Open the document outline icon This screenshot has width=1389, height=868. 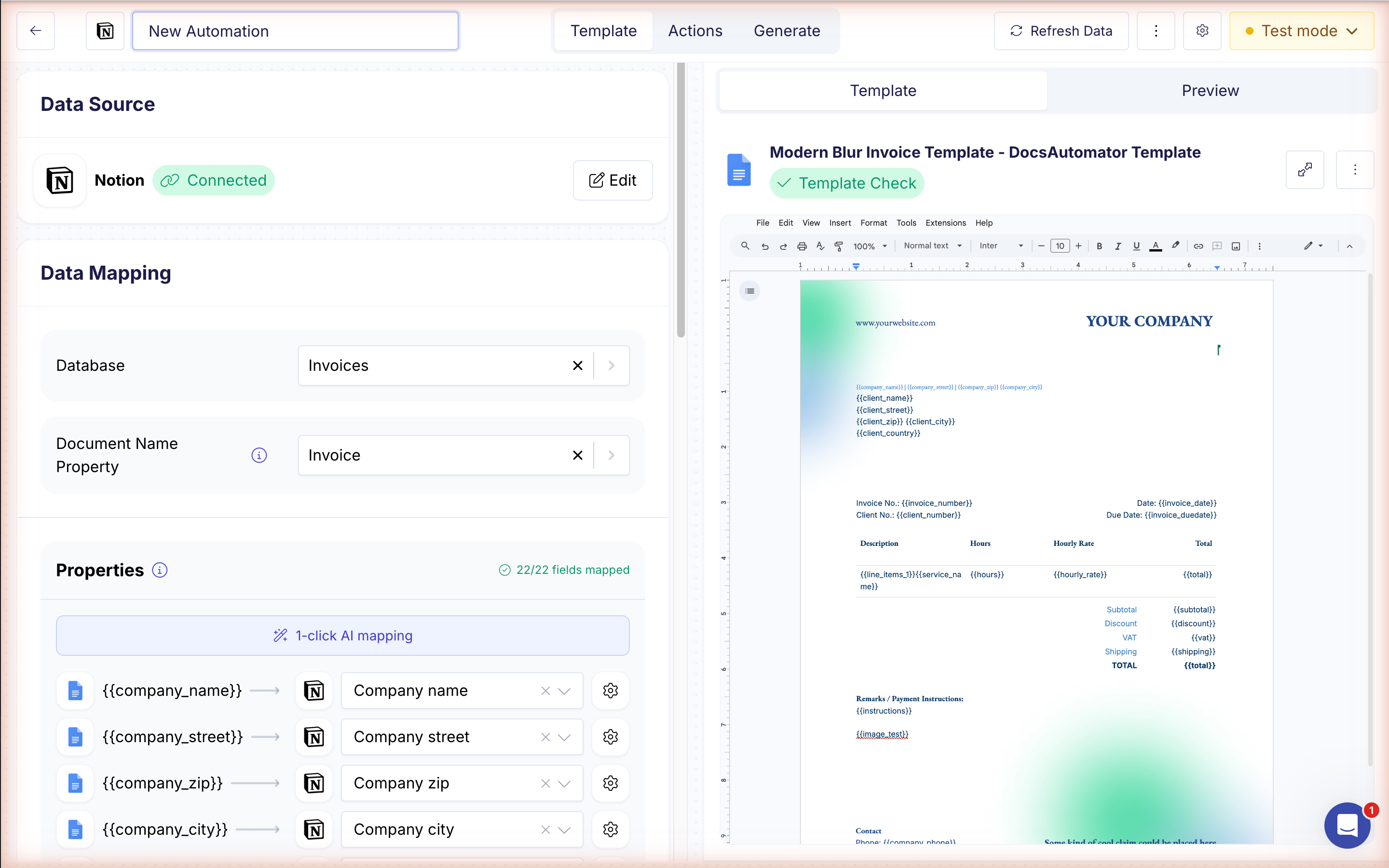click(x=749, y=291)
